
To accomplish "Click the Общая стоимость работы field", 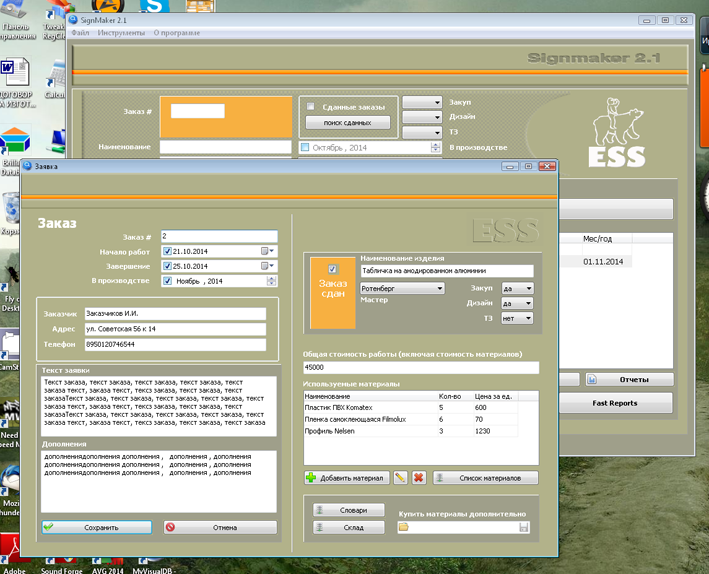I will click(x=420, y=368).
